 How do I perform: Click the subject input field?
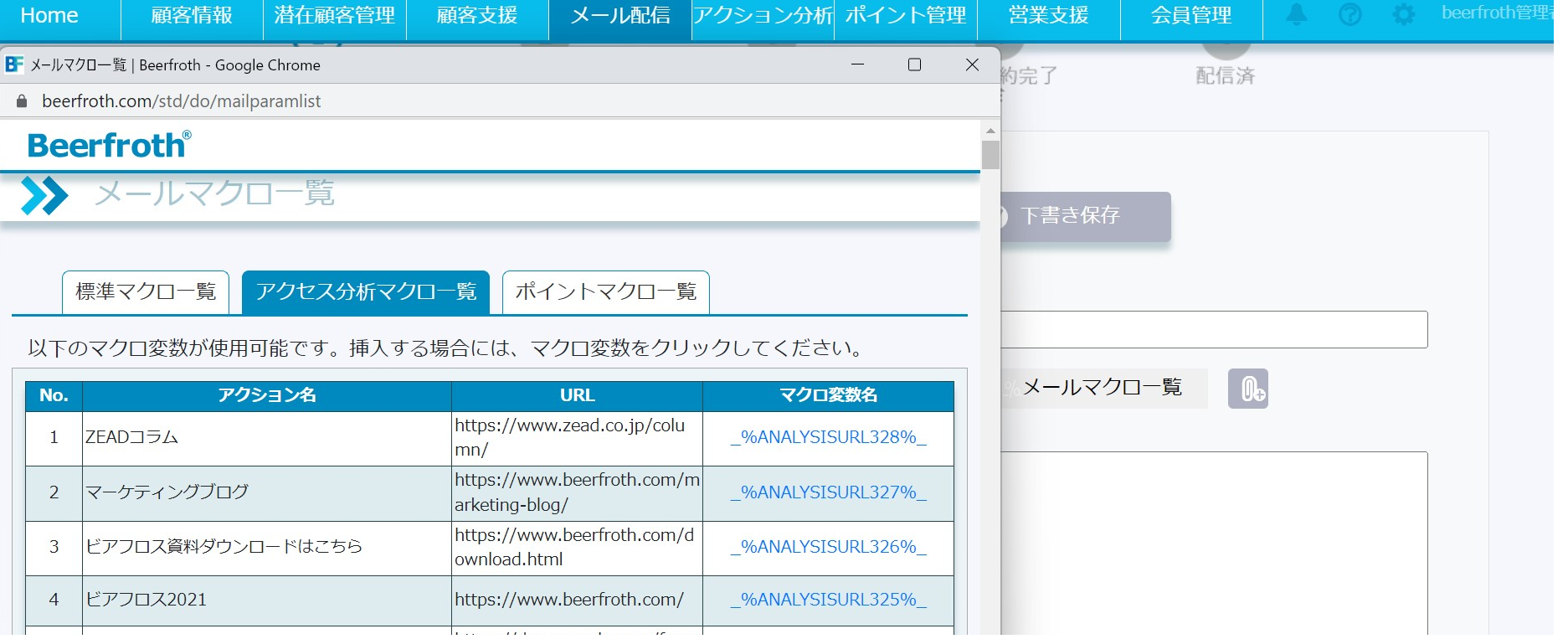pyautogui.click(x=1214, y=330)
